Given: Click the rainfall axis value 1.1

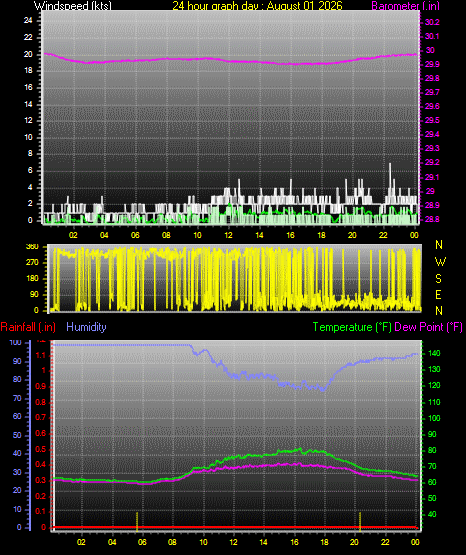Looking at the screenshot, I should [41, 355].
